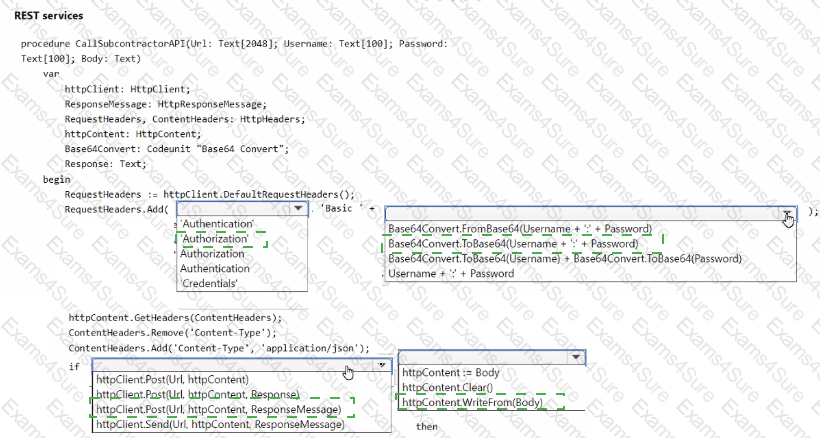Select the httpContent := Body option

(x=443, y=373)
